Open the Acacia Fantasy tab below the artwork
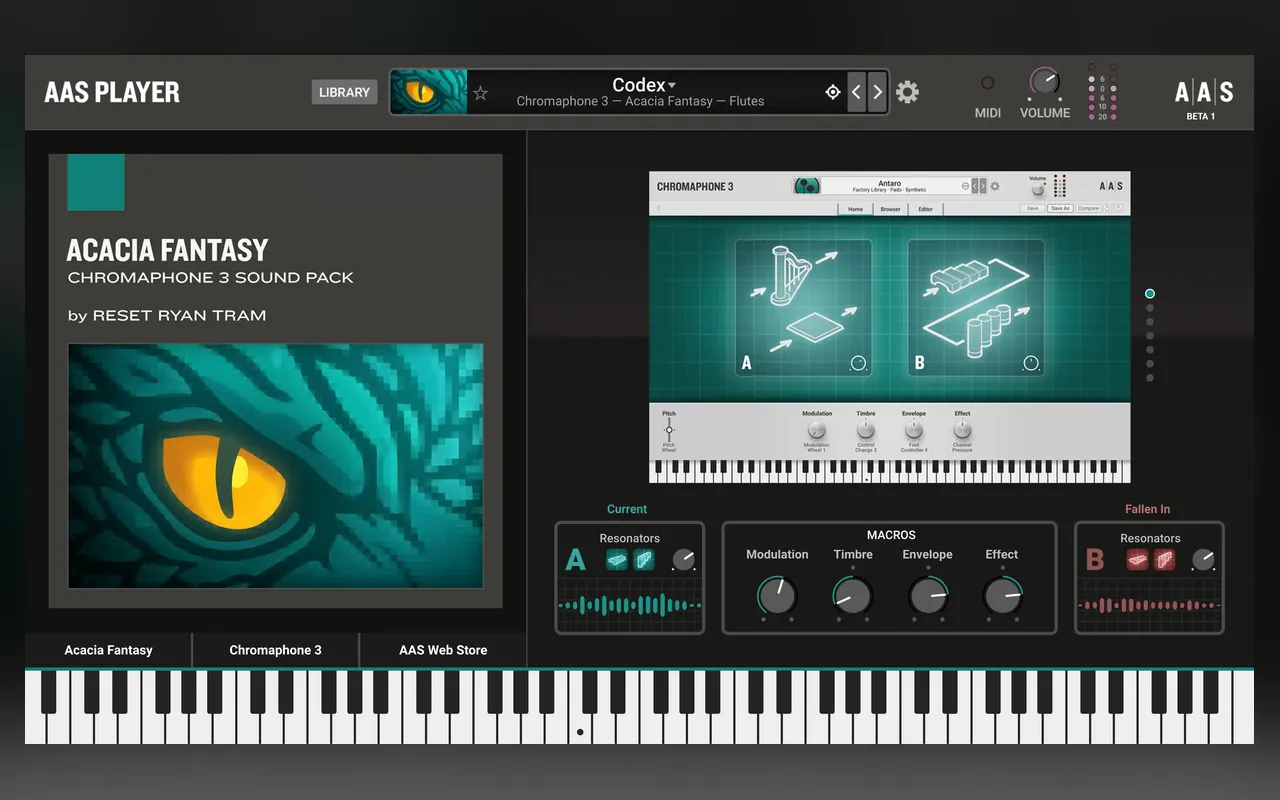Image resolution: width=1280 pixels, height=800 pixels. click(x=108, y=650)
